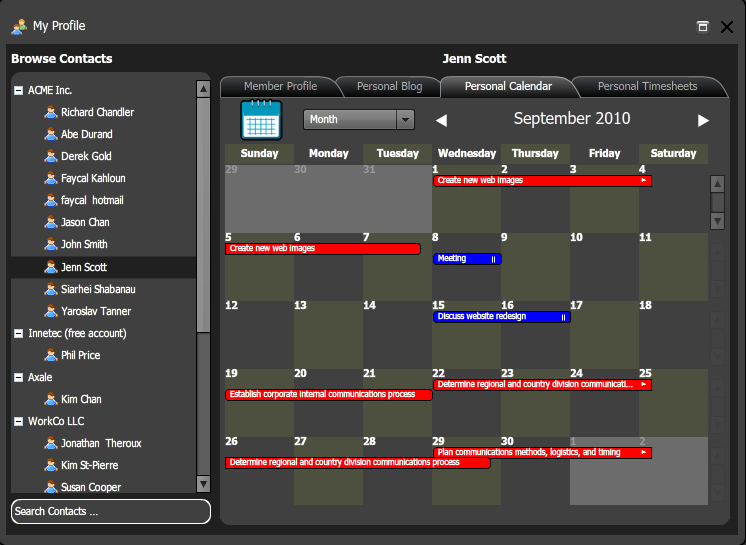Click Richard Chandler's contact avatar icon
This screenshot has height=545, width=746.
51,112
